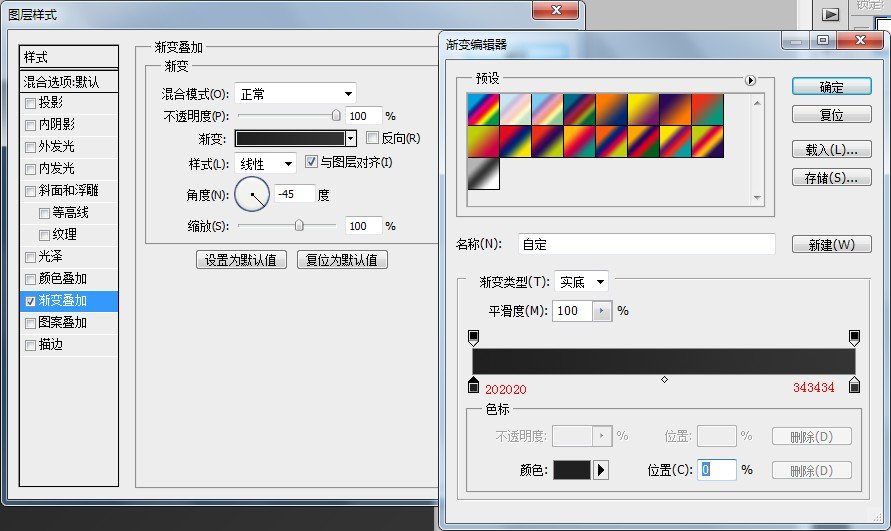Viewport: 891px width, 531px height.
Task: Click the 位置(C) percent field
Action: click(x=717, y=470)
